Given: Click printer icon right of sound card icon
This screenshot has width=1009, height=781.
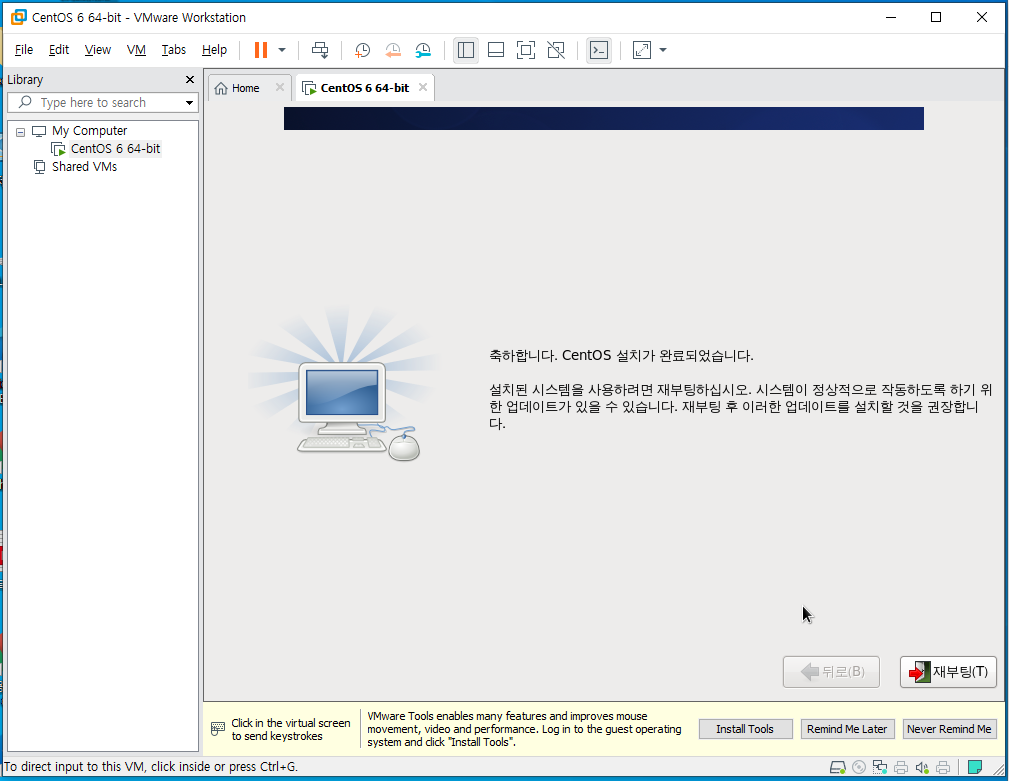Looking at the screenshot, I should (943, 767).
